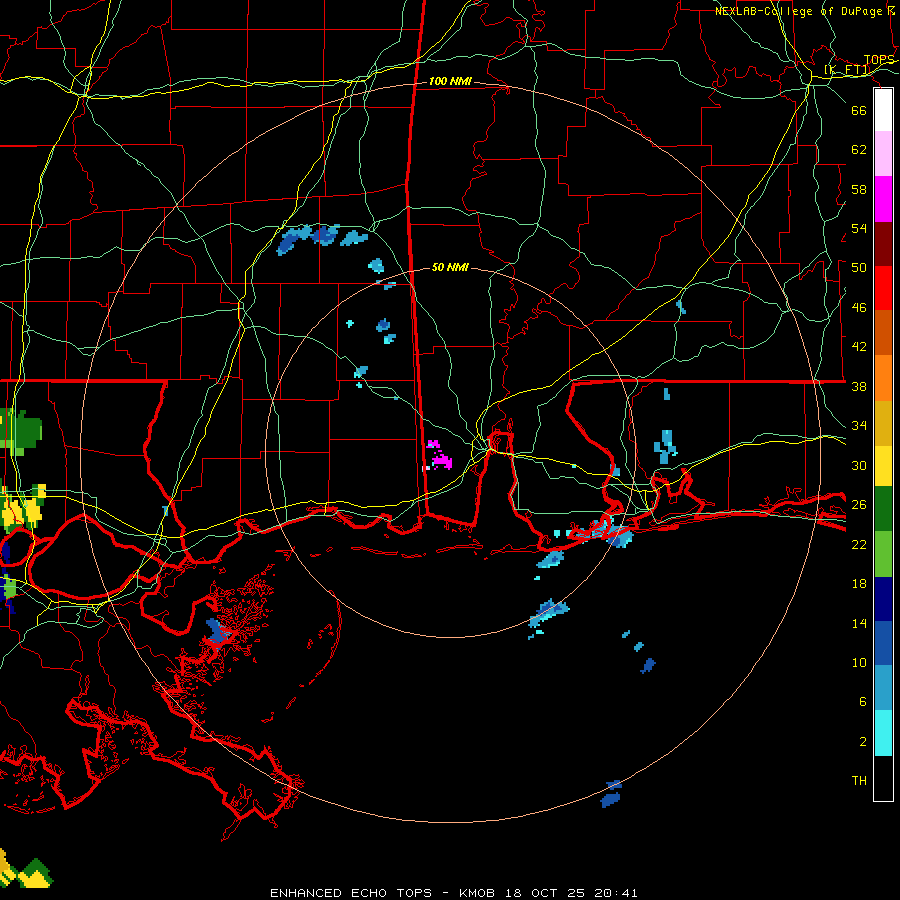This screenshot has height=900, width=900.
Task: Click the white swatch at top of legend
Action: 883,110
